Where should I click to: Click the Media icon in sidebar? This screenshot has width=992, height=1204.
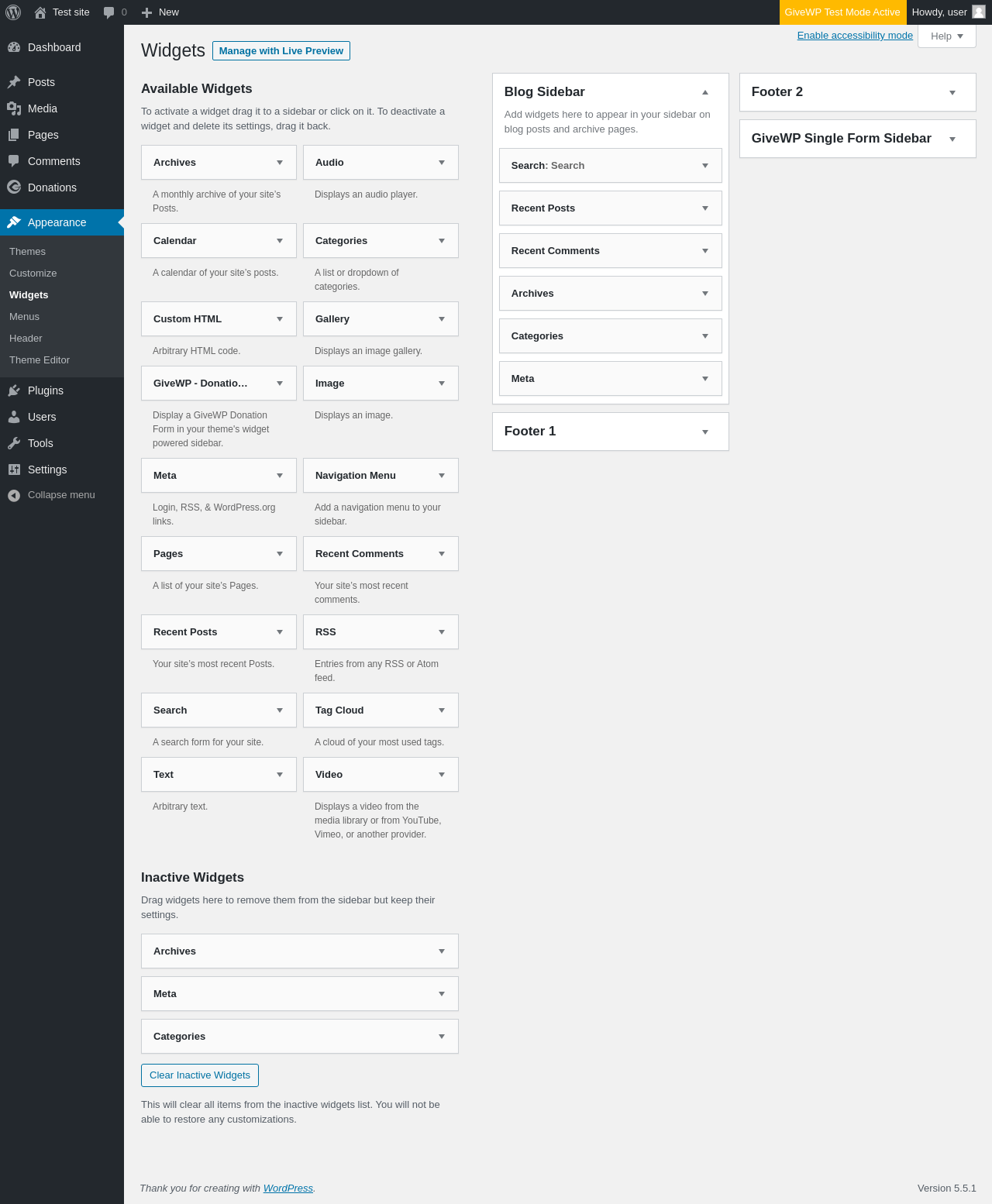[14, 108]
